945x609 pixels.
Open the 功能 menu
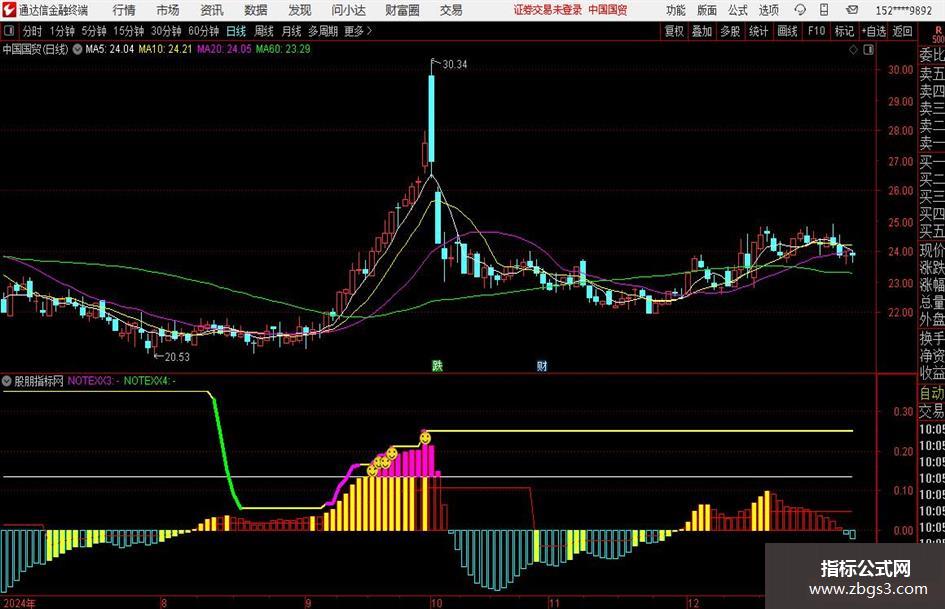(676, 10)
